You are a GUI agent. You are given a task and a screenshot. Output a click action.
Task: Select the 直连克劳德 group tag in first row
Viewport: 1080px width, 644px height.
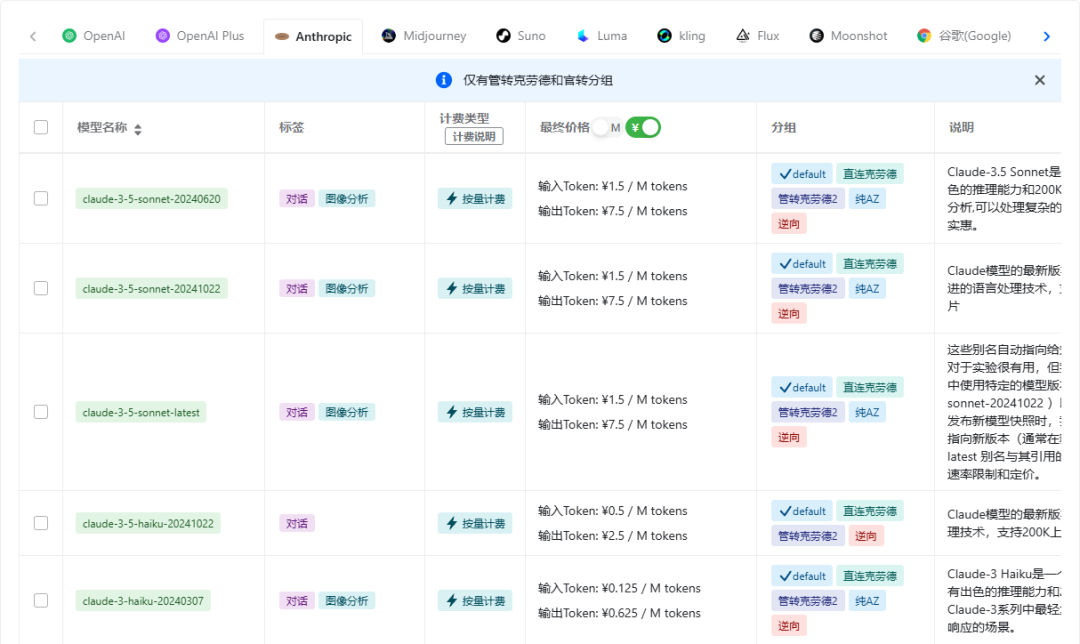869,174
